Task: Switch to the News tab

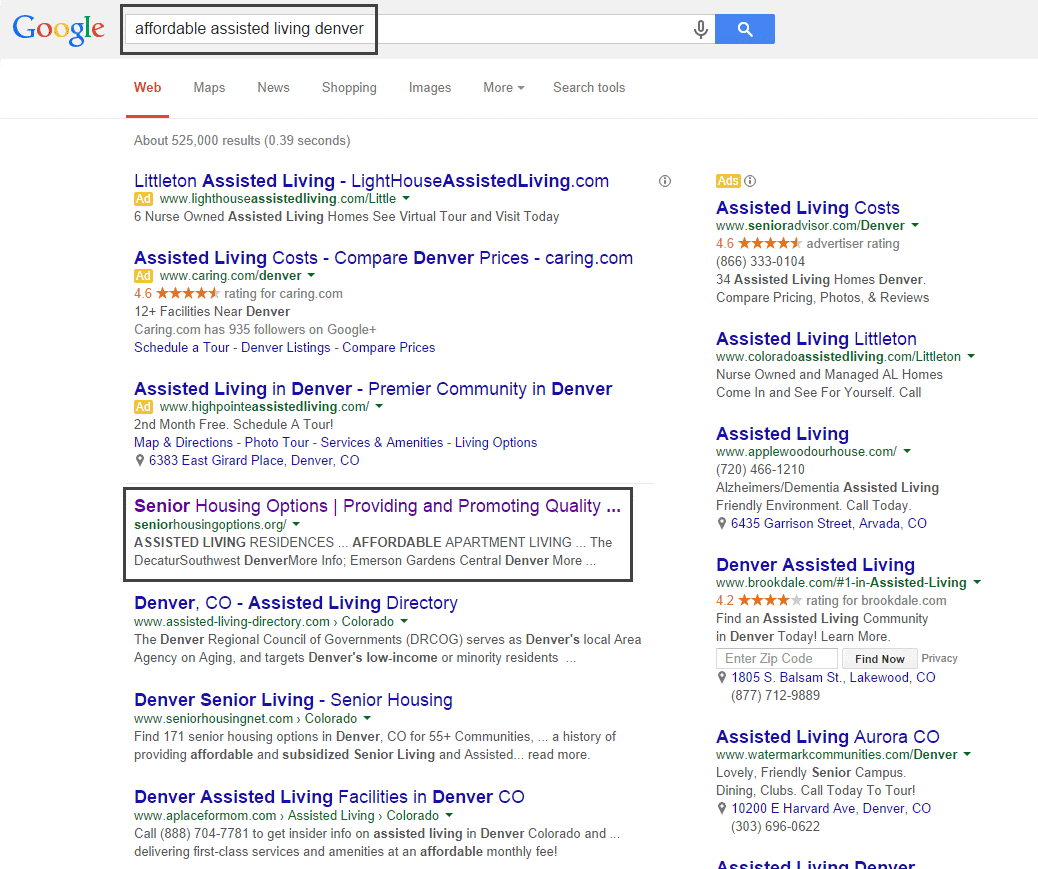Action: coord(273,87)
